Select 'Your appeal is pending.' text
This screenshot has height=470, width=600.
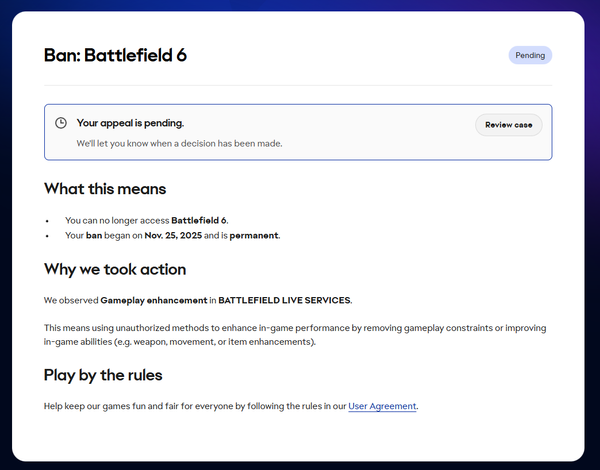(130, 123)
